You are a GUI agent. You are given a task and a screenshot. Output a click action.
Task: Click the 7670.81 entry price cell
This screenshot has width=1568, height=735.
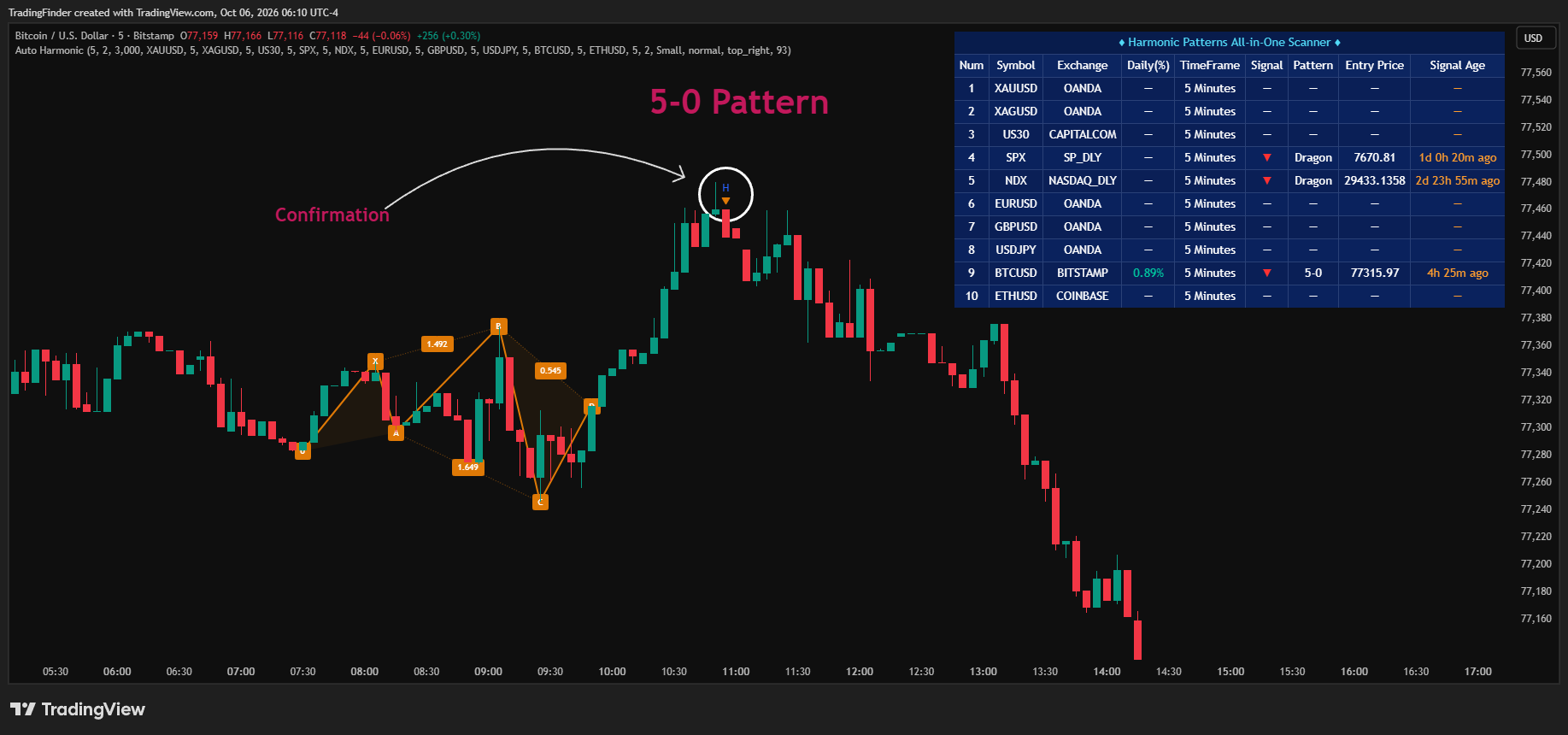pos(1375,157)
